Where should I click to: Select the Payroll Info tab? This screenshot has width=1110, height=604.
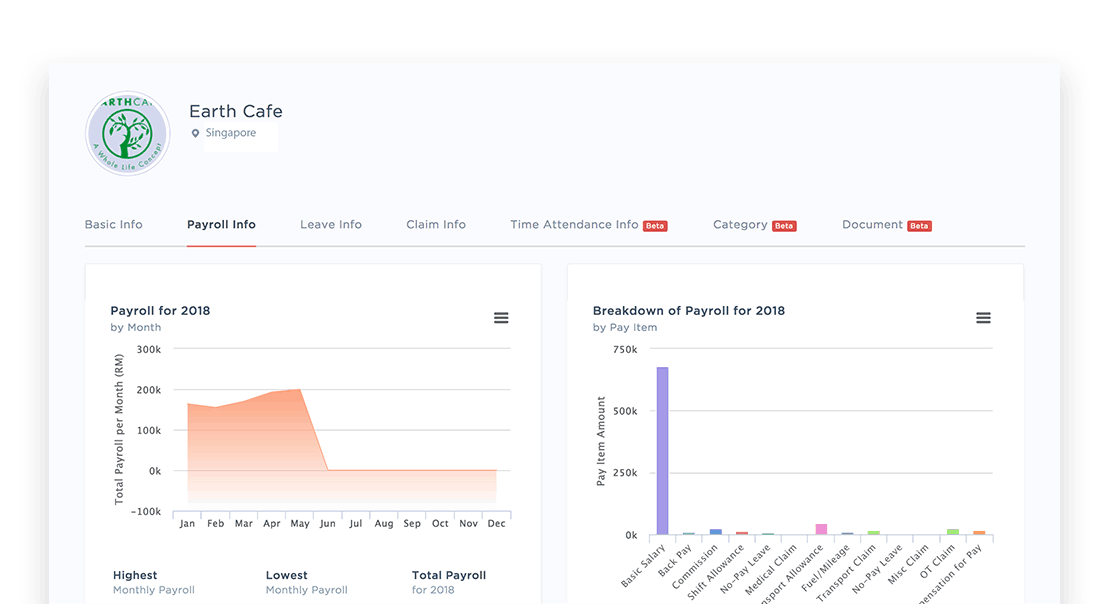[x=222, y=224]
